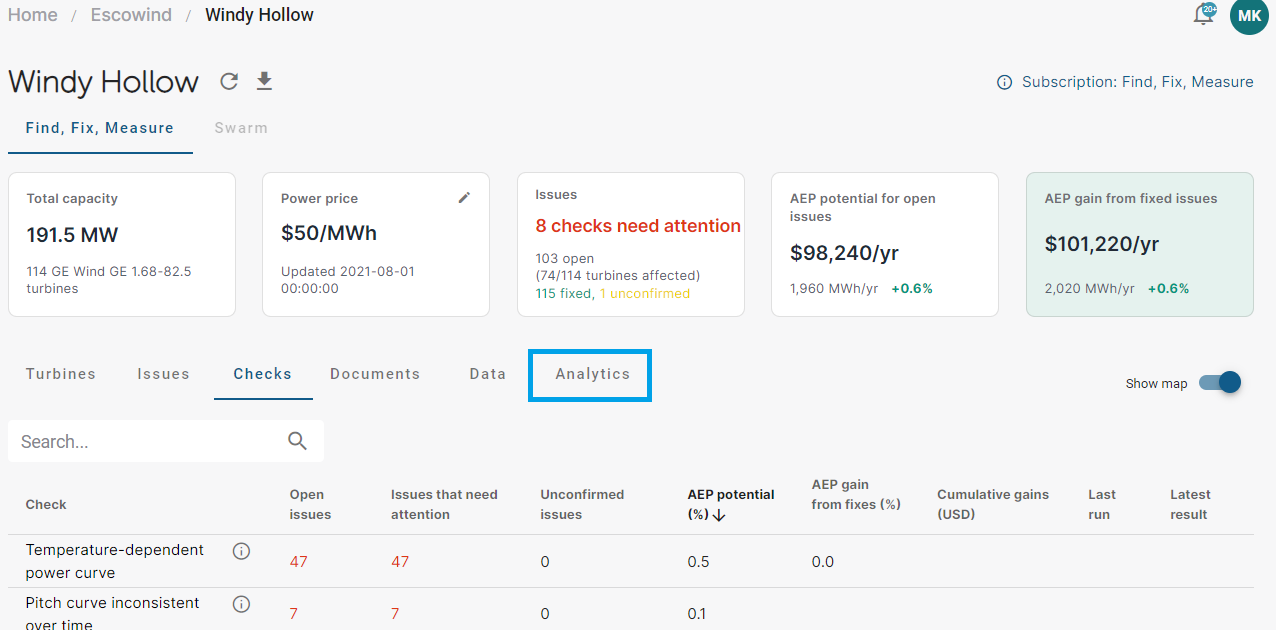Click unconfirmed issues 0 in Pitch curve row

pos(545,613)
